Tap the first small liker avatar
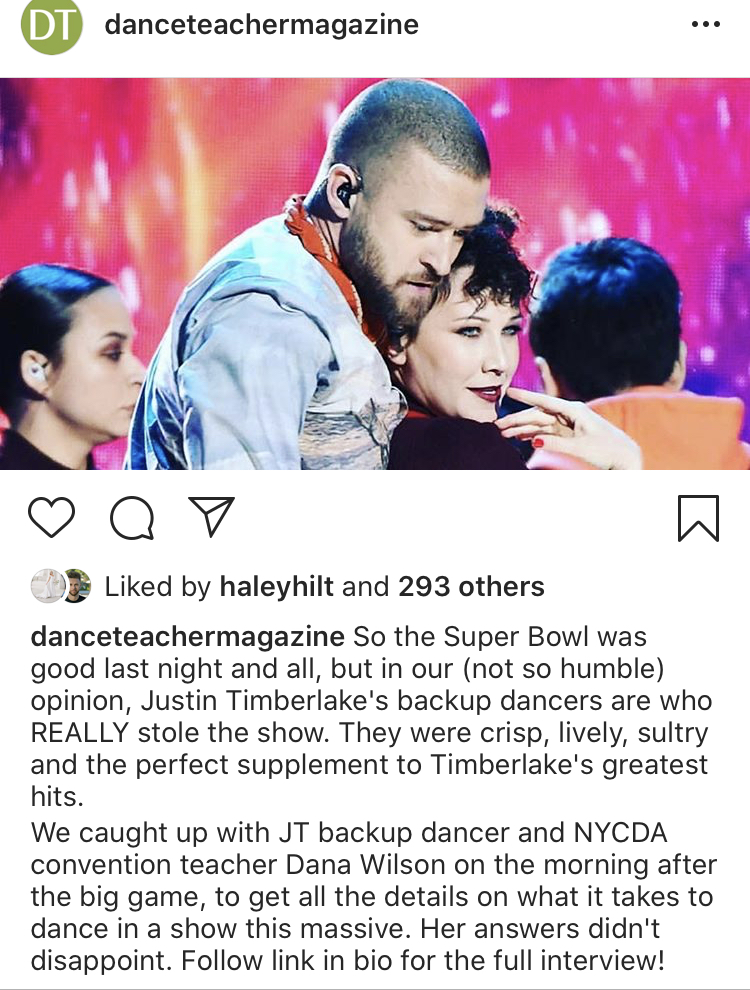Screen dimensions: 750x990 pyautogui.click(x=46, y=586)
